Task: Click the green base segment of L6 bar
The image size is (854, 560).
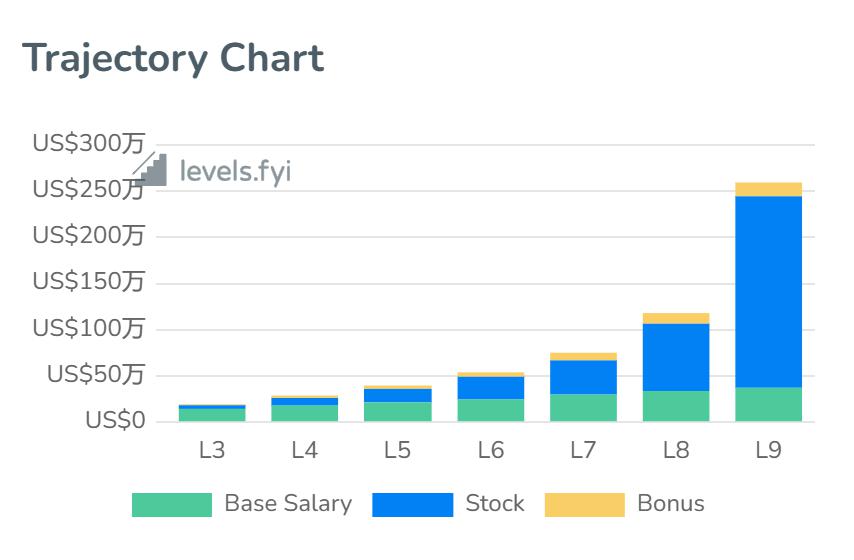Action: click(490, 410)
